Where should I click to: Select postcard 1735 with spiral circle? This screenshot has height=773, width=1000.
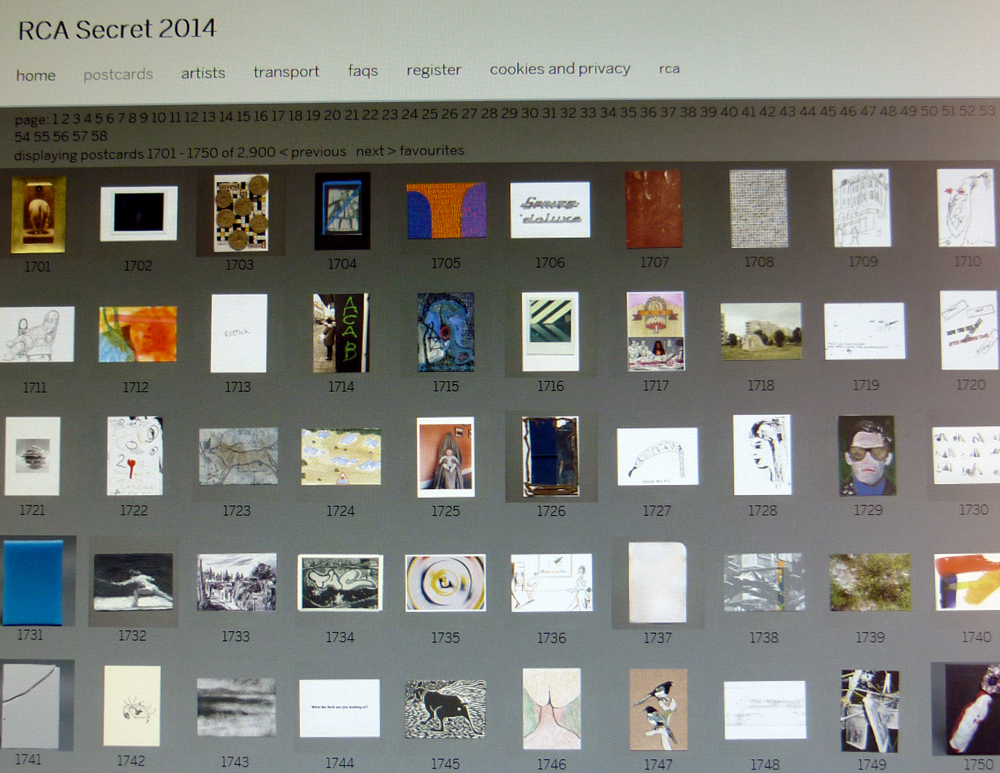pyautogui.click(x=445, y=582)
